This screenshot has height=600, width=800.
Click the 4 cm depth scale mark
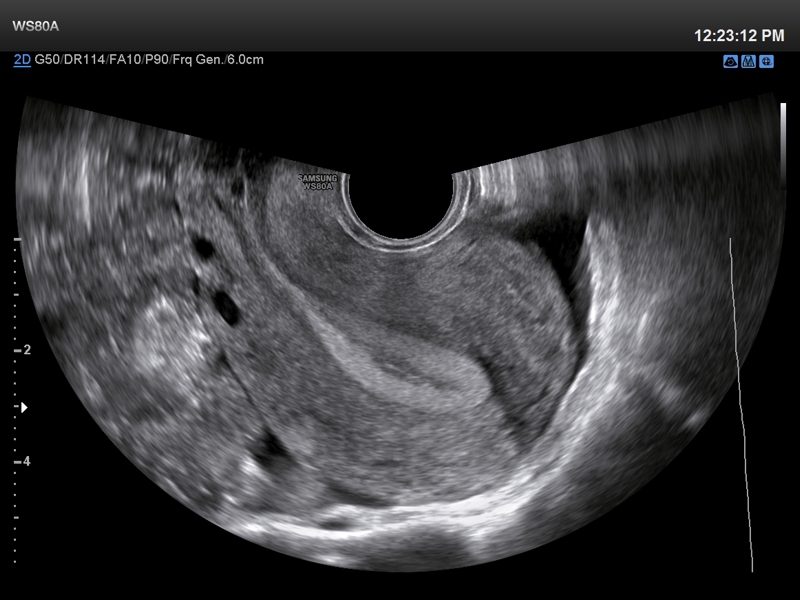click(x=27, y=461)
